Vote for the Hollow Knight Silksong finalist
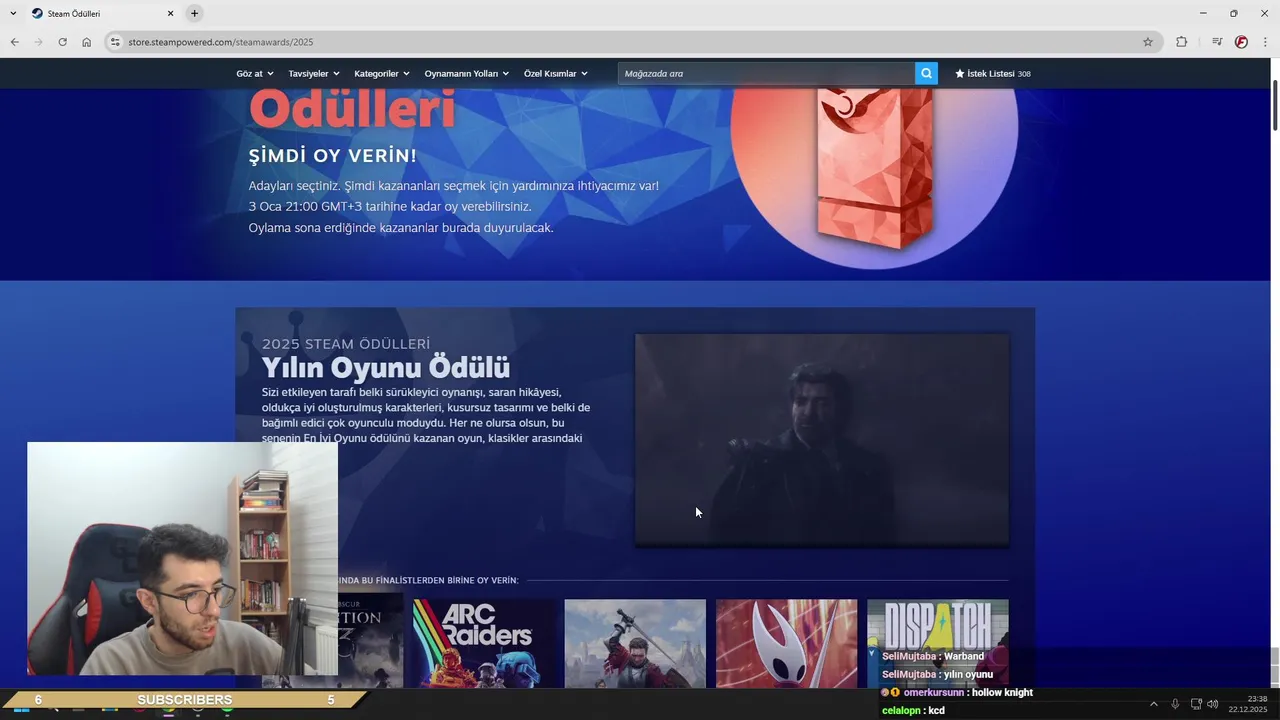 point(786,643)
